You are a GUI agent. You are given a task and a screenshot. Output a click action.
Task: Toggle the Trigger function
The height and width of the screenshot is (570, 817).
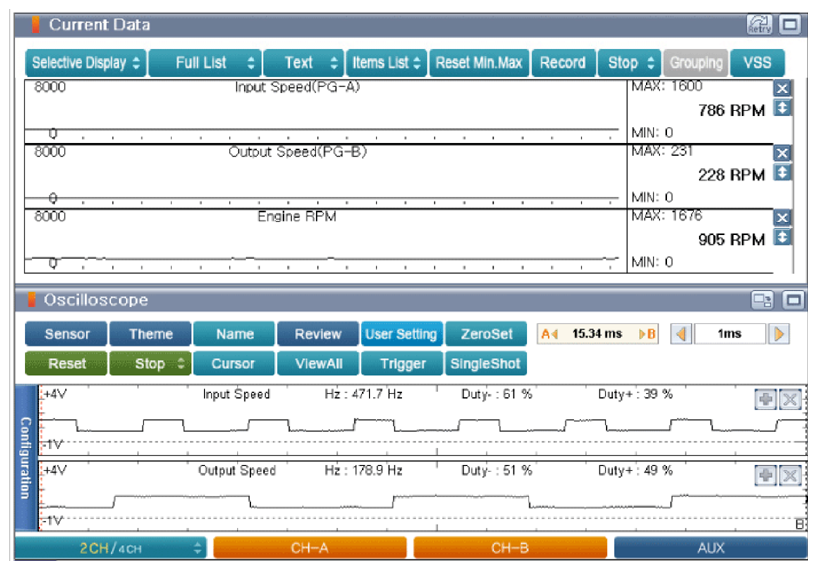pos(402,363)
